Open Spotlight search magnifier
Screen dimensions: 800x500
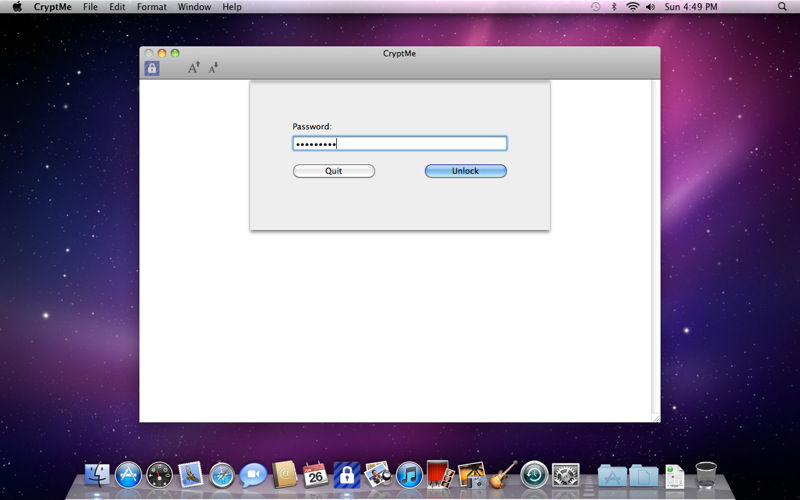click(x=782, y=7)
